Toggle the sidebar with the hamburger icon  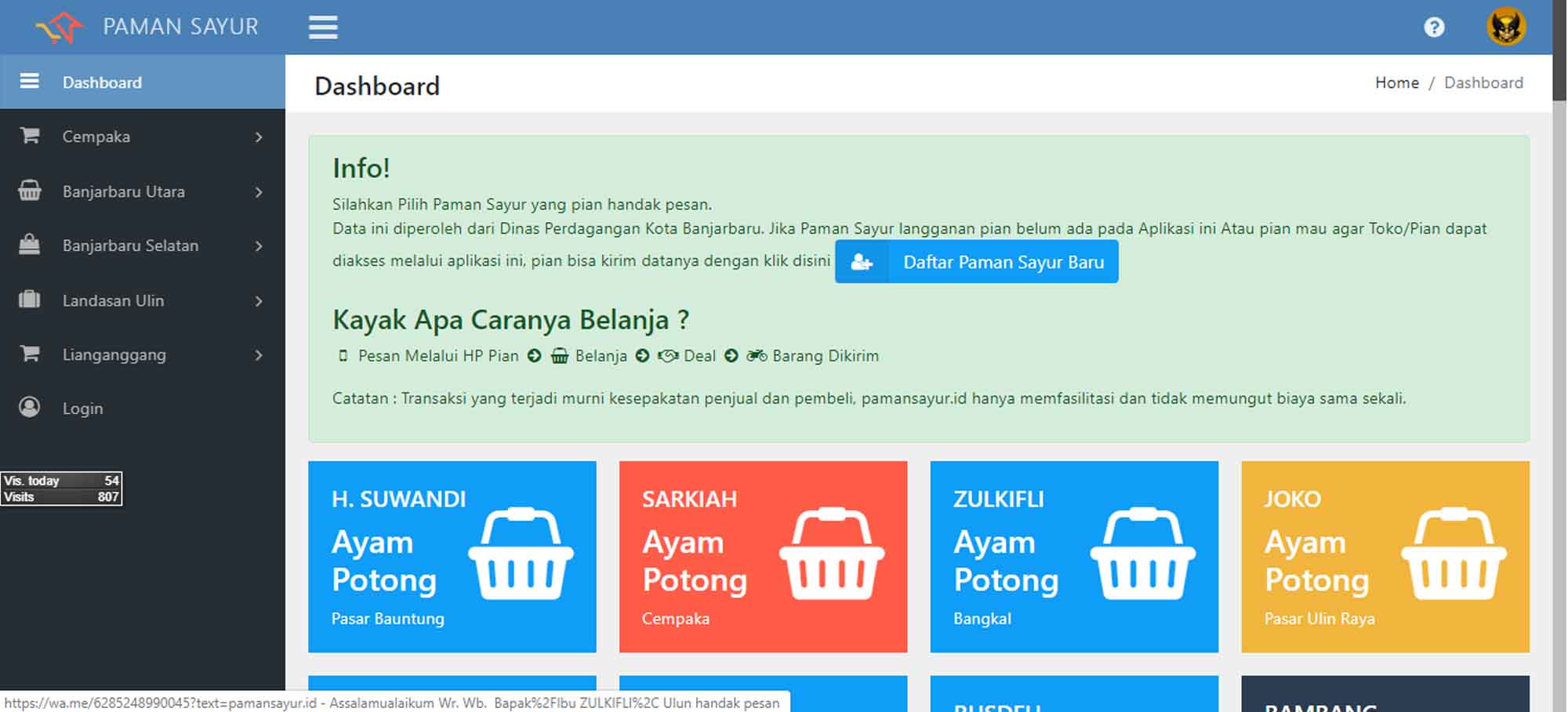tap(323, 27)
